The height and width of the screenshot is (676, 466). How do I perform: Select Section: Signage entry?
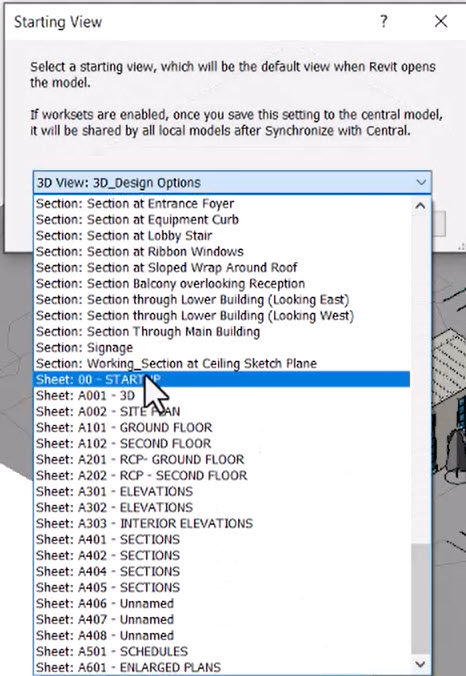(222, 347)
